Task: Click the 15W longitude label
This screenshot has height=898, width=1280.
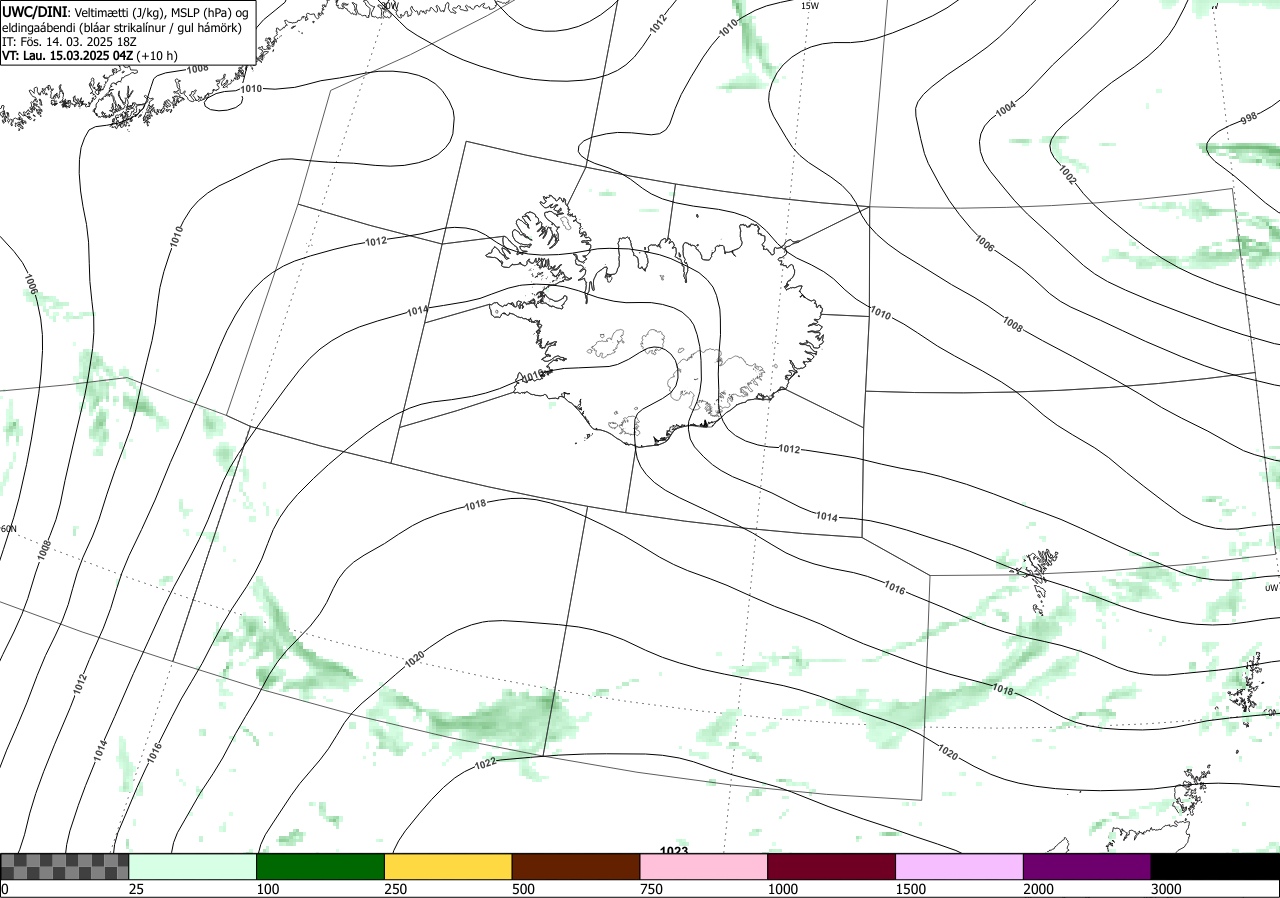Action: pos(810,6)
